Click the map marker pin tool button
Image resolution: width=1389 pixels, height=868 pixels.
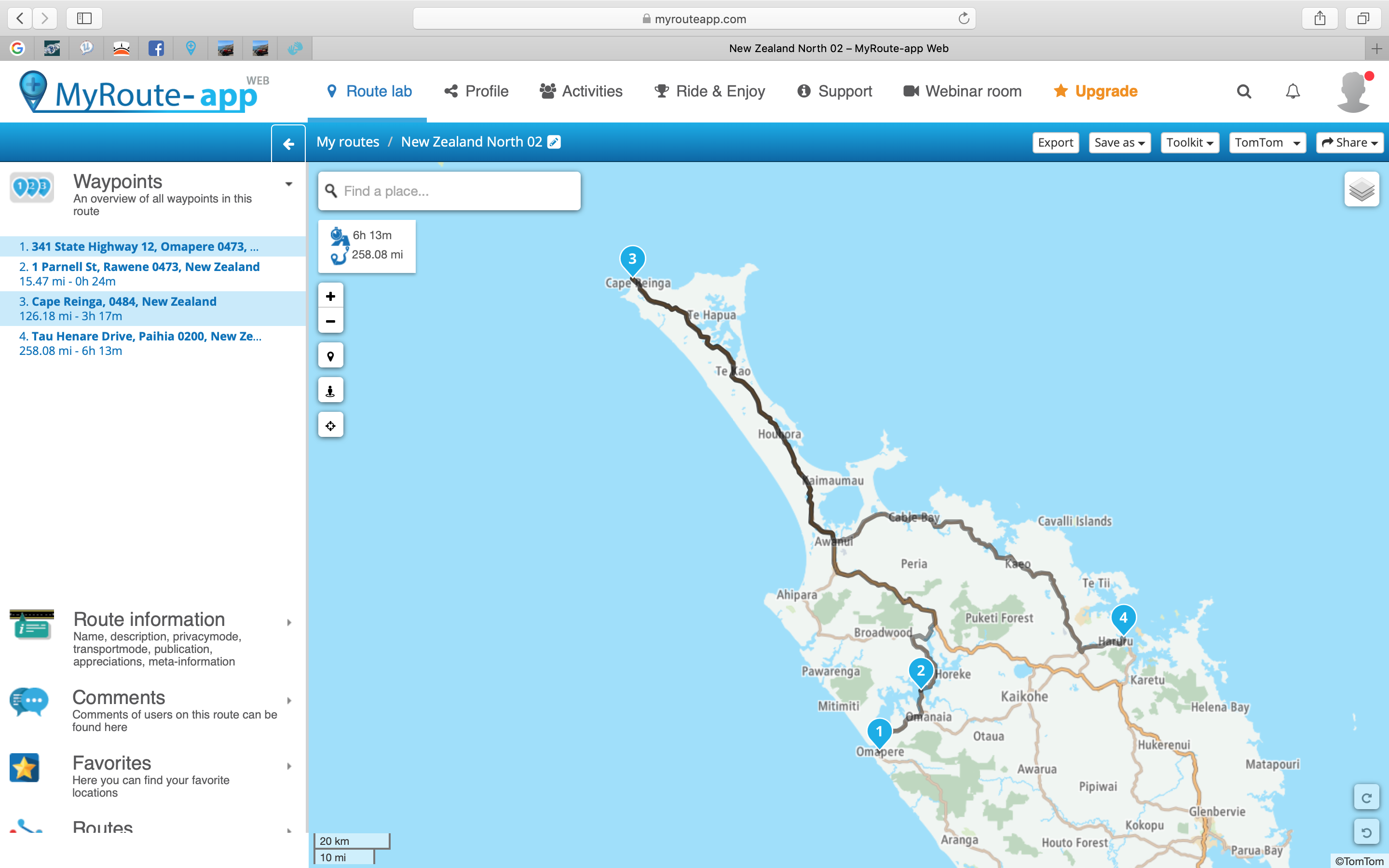(330, 356)
